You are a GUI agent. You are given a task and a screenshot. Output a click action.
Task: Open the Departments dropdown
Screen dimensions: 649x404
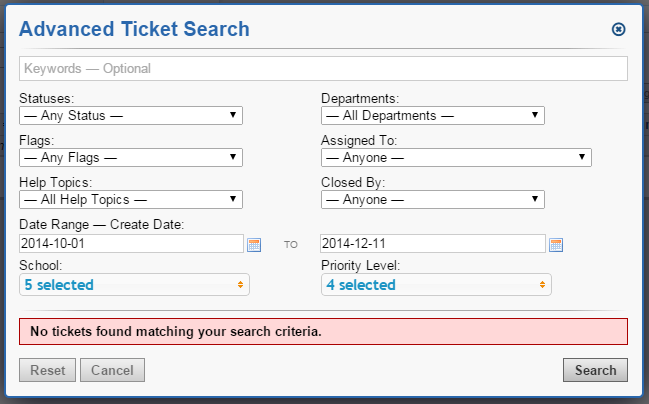(432, 115)
